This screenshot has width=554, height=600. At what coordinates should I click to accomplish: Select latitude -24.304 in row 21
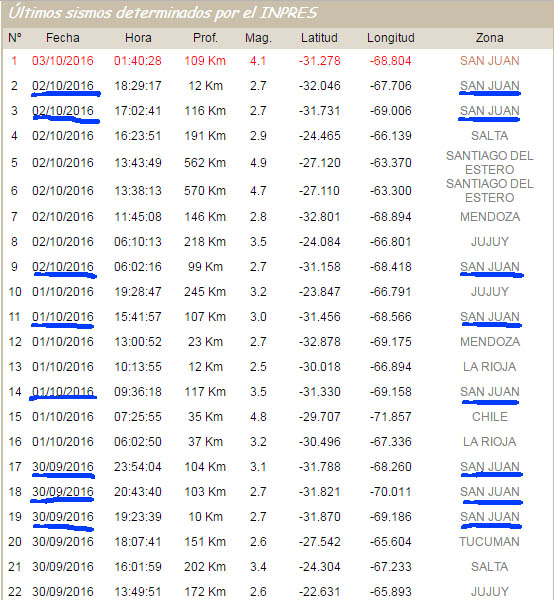pyautogui.click(x=319, y=567)
